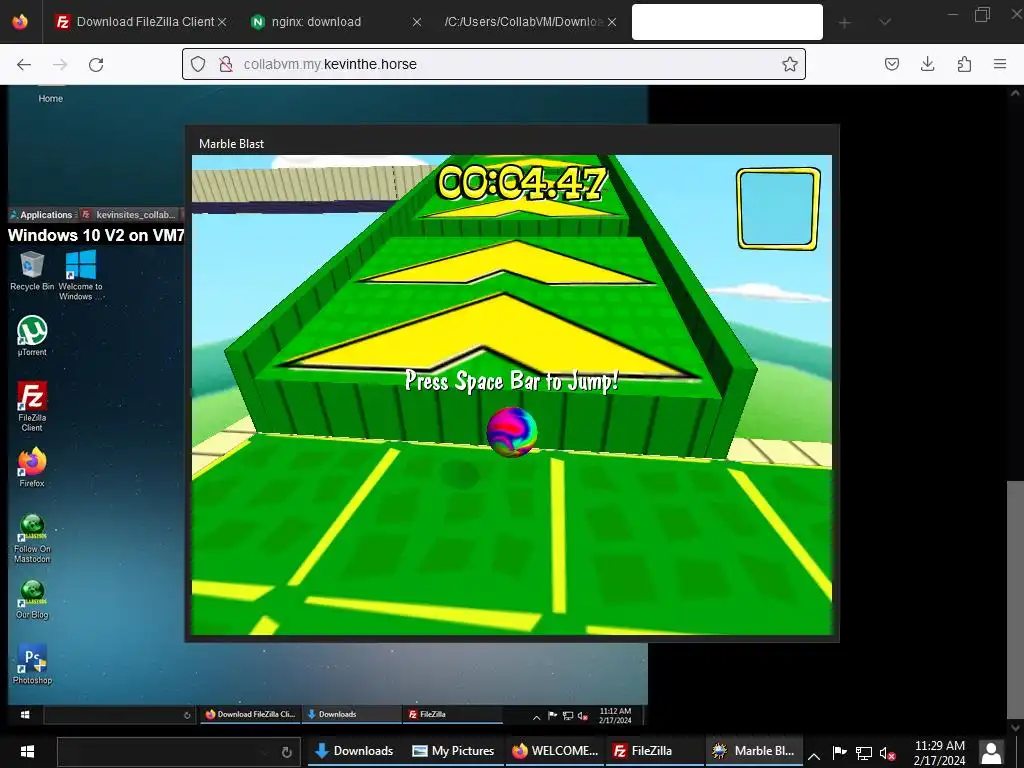Click the flag tray icon in outer taskbar
The image size is (1024, 768).
tap(840, 752)
